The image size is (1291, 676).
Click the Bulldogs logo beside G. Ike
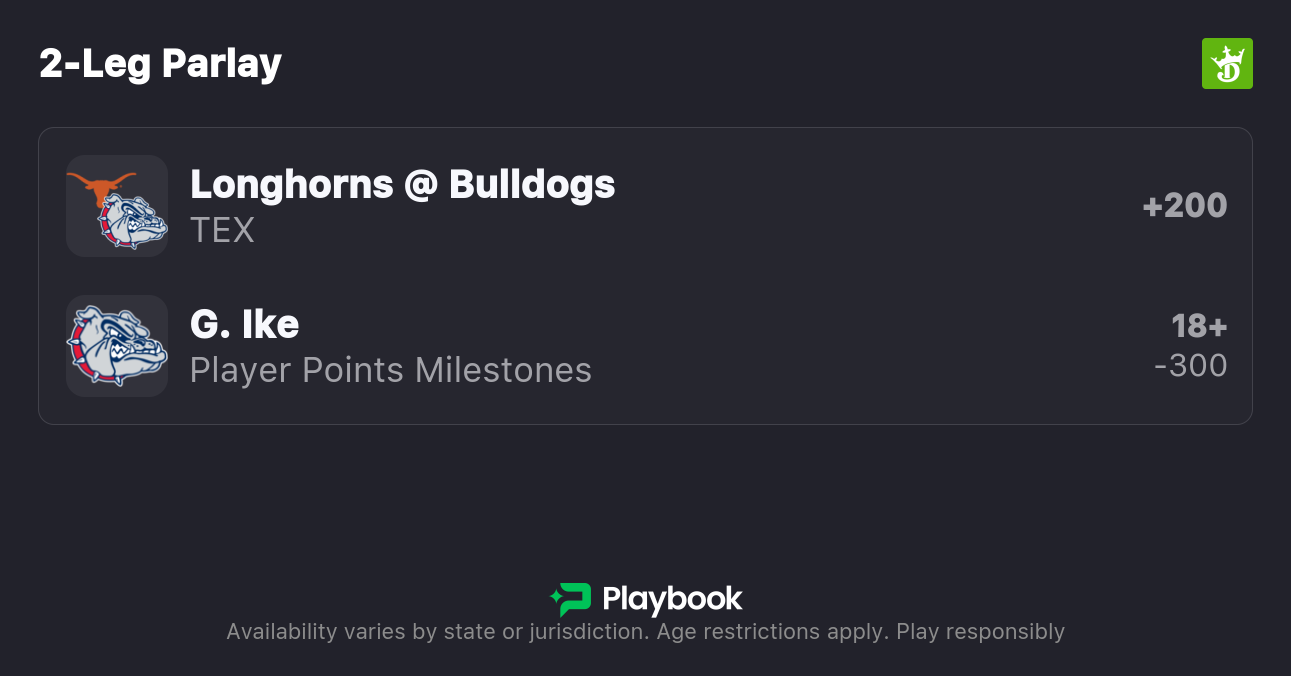[117, 346]
